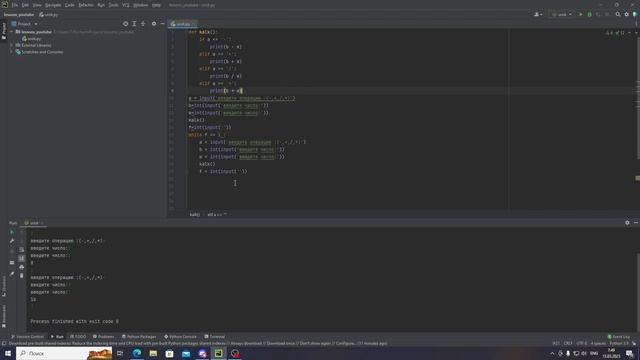Open Run panel options gear
Image resolution: width=640 pixels, height=360 pixels.
[627, 223]
